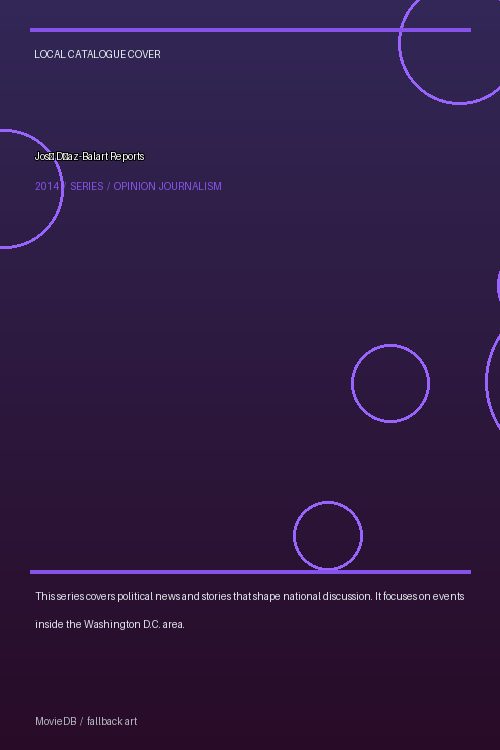
Task: Select the 'inside the Washington D.C. area' line
Action: click(110, 624)
